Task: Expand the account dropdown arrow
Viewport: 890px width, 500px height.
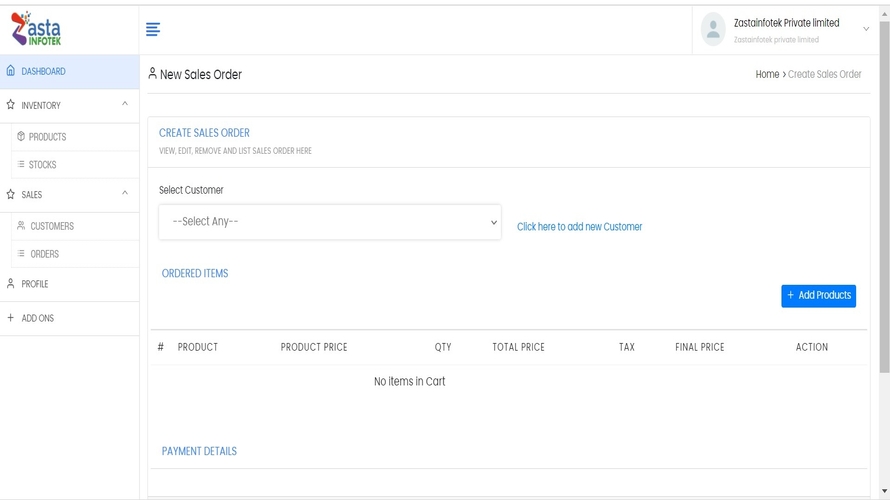Action: click(866, 29)
